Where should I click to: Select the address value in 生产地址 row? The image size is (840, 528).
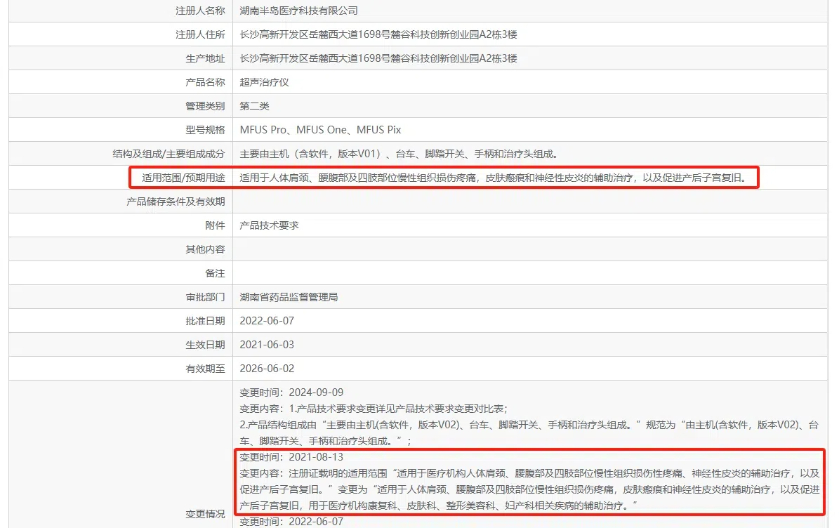pyautogui.click(x=378, y=58)
